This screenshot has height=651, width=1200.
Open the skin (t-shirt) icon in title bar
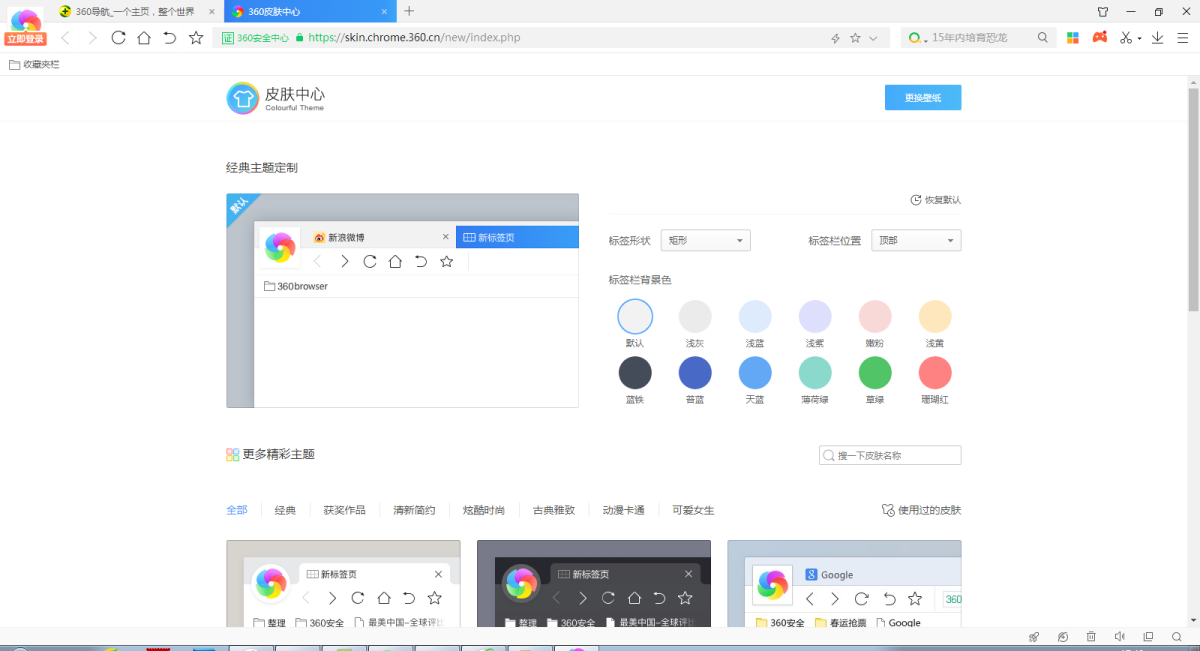1103,12
